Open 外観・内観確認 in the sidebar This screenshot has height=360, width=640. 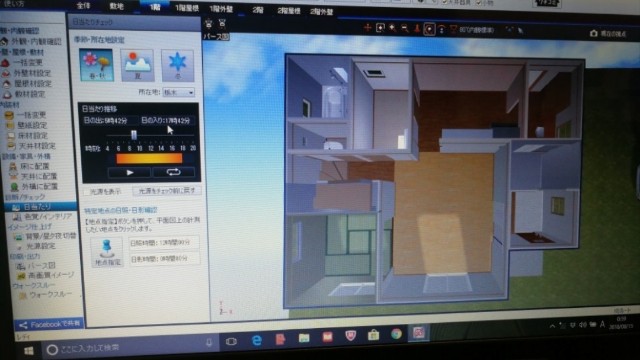point(31,41)
